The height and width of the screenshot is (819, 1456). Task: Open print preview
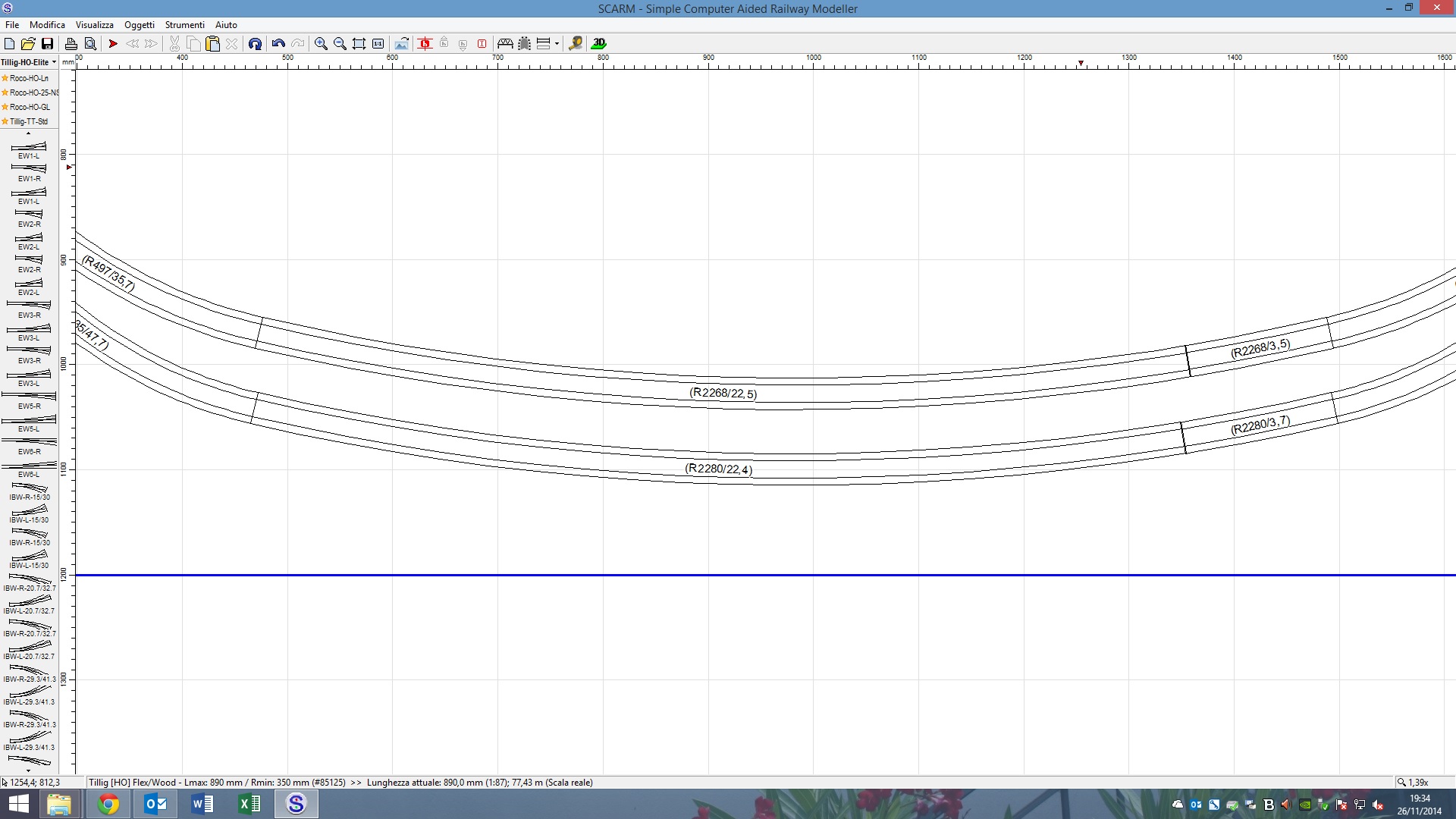coord(90,44)
